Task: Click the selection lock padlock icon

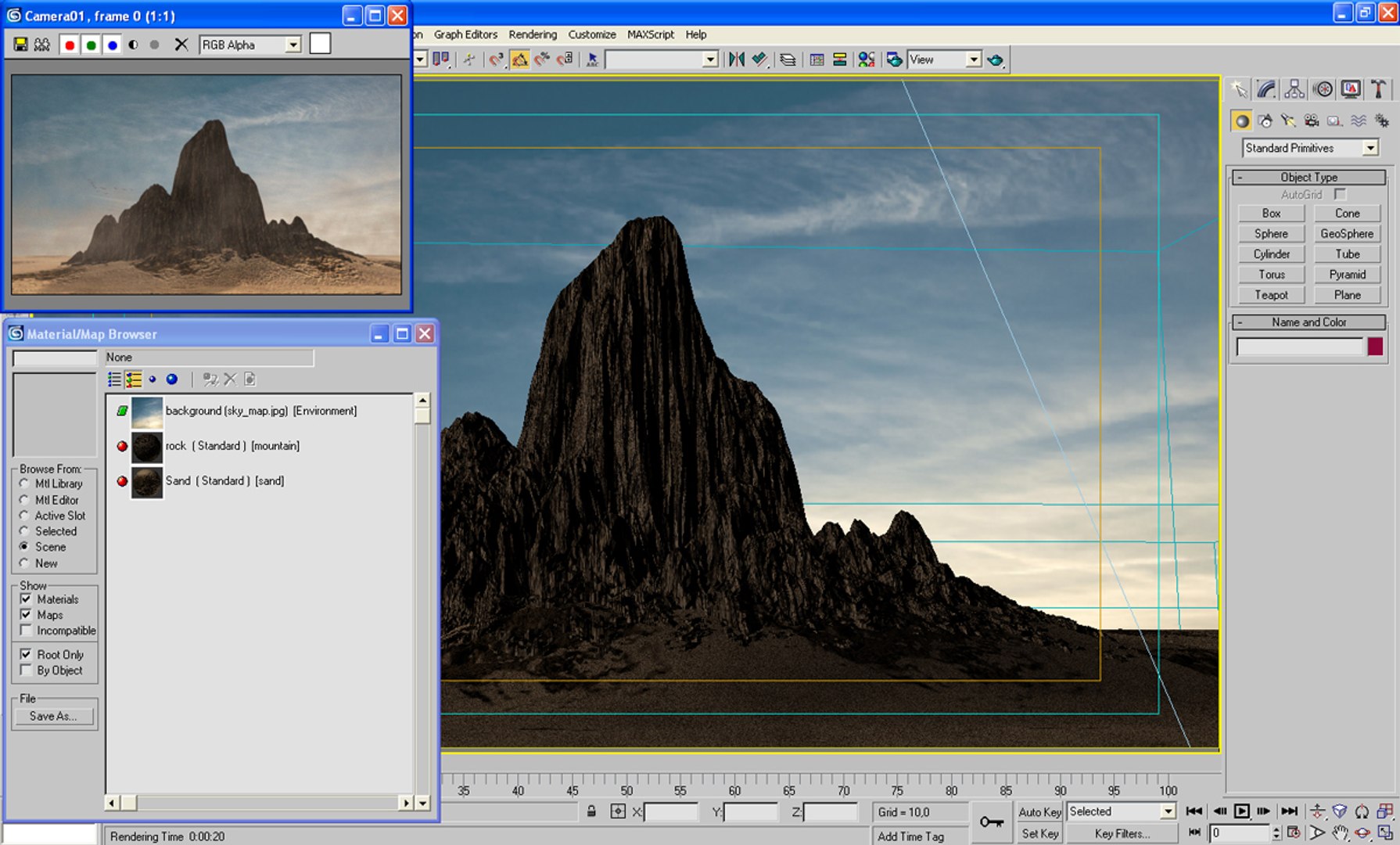Action: coord(591,811)
